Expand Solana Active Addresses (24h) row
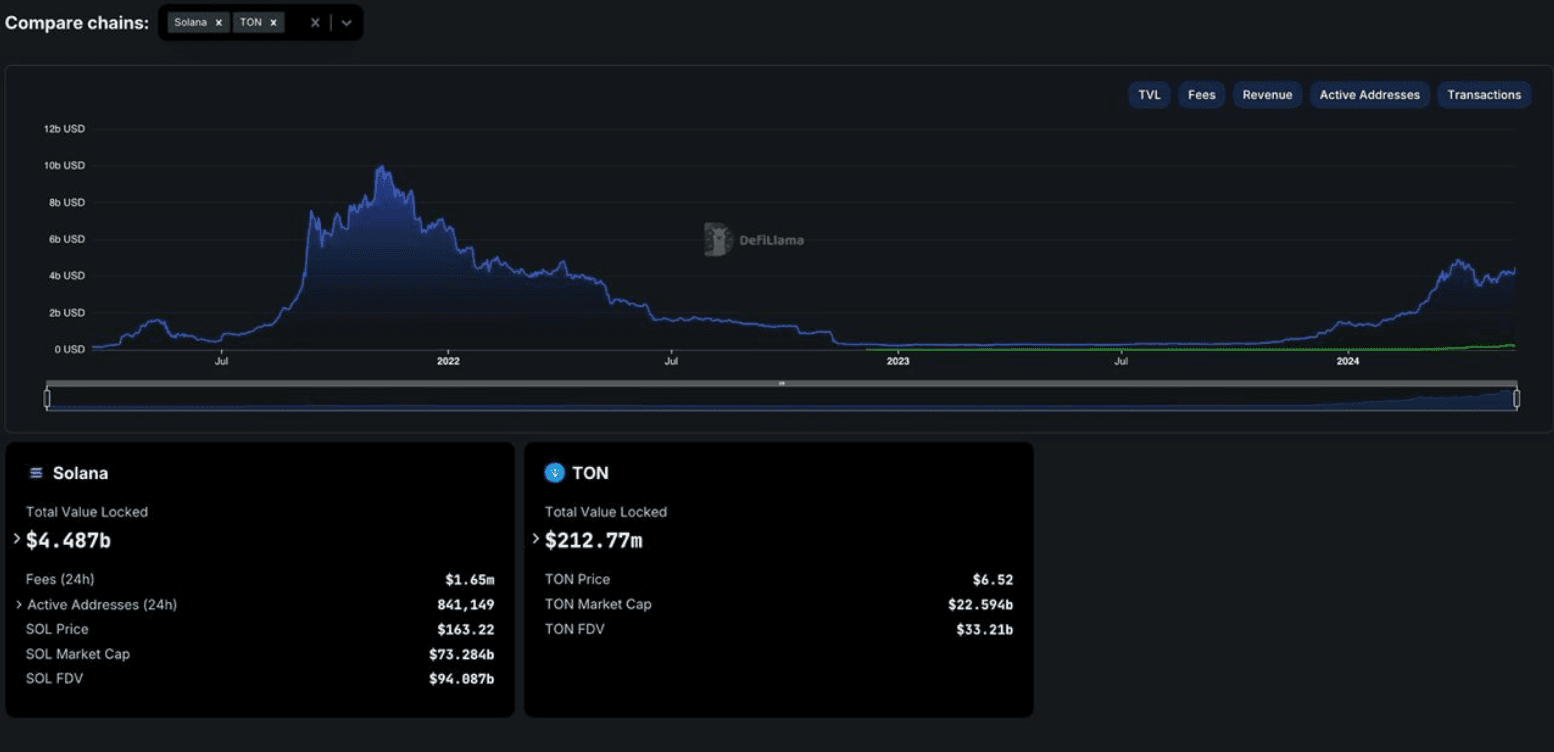The height and width of the screenshot is (752, 1554). click(x=19, y=605)
